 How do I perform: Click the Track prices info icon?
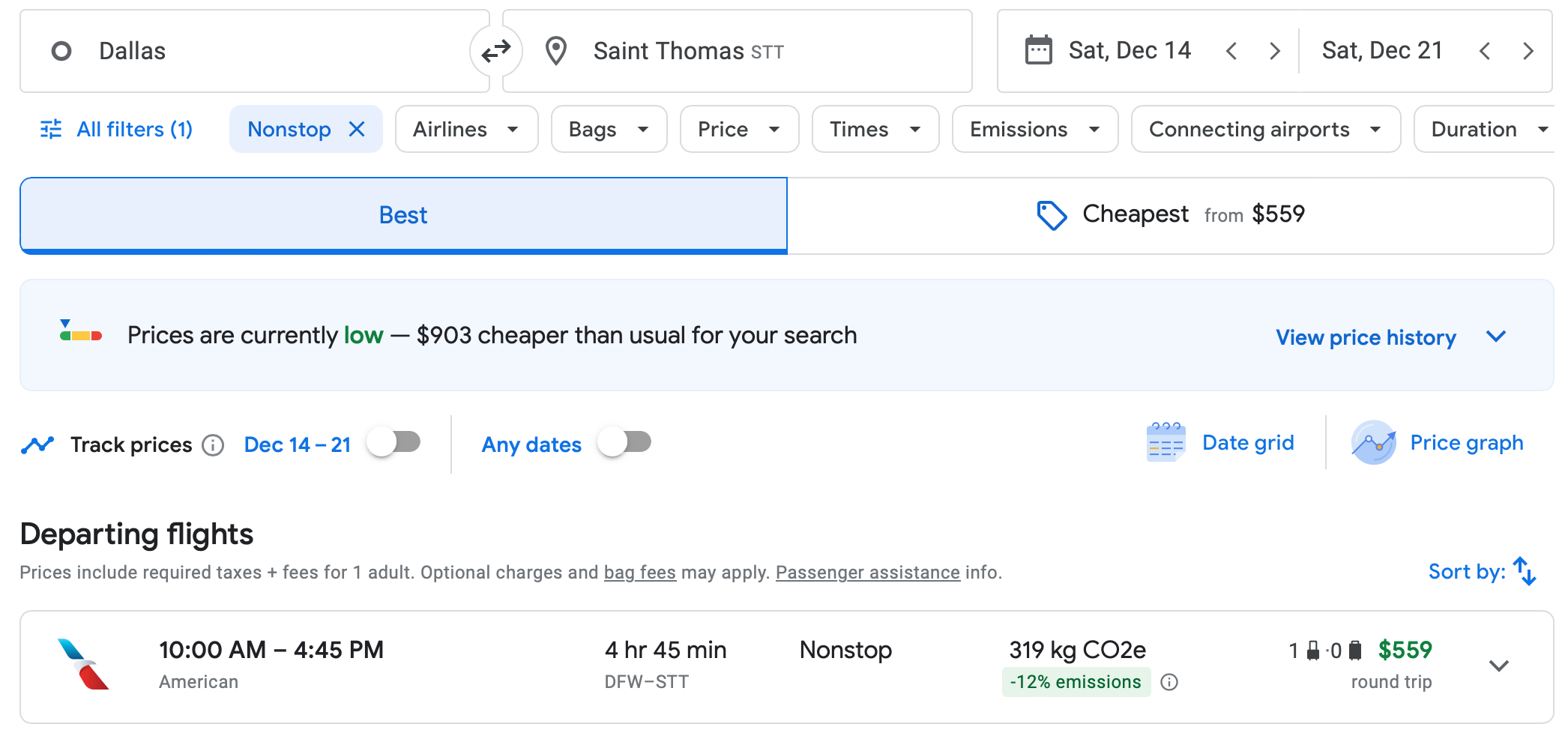pos(214,445)
